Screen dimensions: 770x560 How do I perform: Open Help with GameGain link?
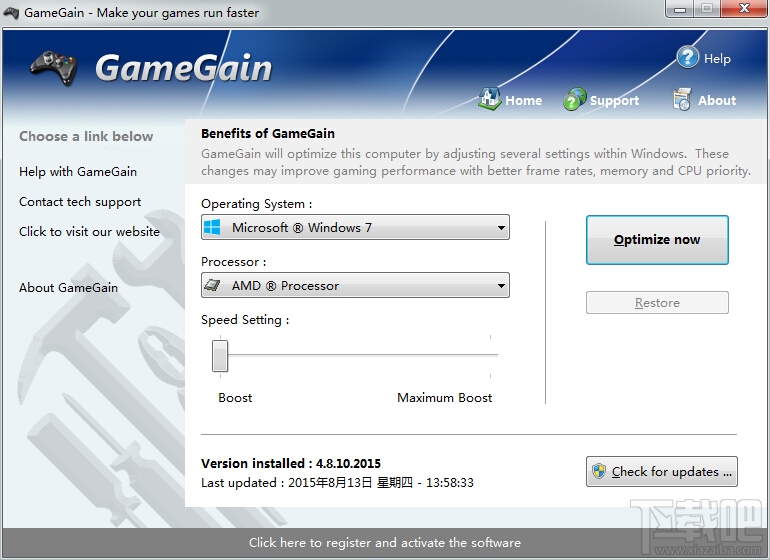point(78,171)
